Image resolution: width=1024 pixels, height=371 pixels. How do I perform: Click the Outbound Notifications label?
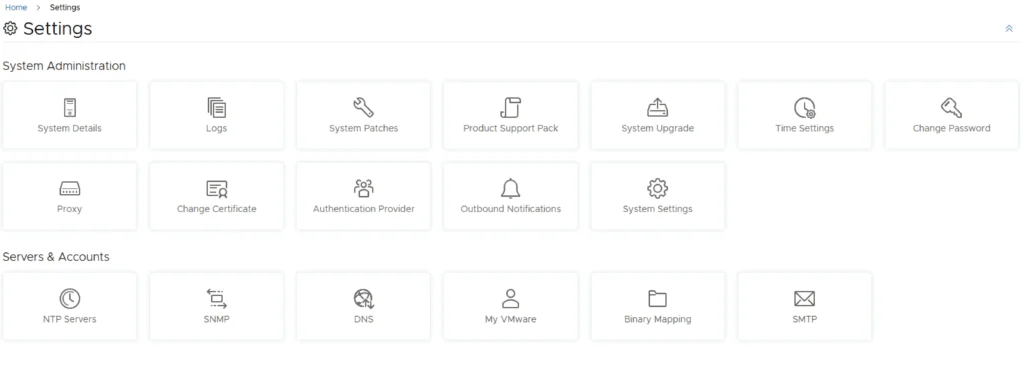[x=511, y=209]
